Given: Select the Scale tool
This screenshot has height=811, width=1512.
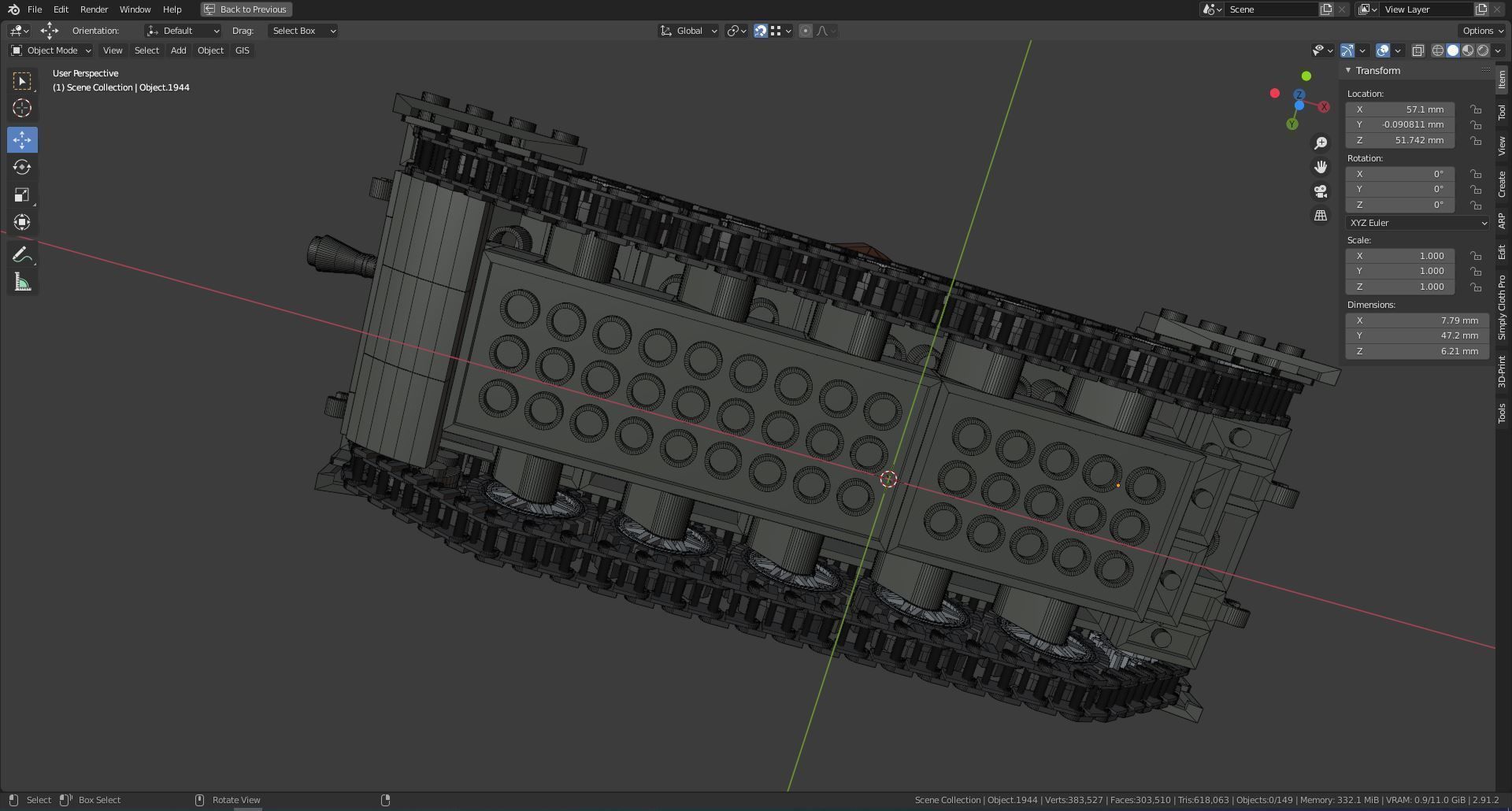Looking at the screenshot, I should (22, 194).
